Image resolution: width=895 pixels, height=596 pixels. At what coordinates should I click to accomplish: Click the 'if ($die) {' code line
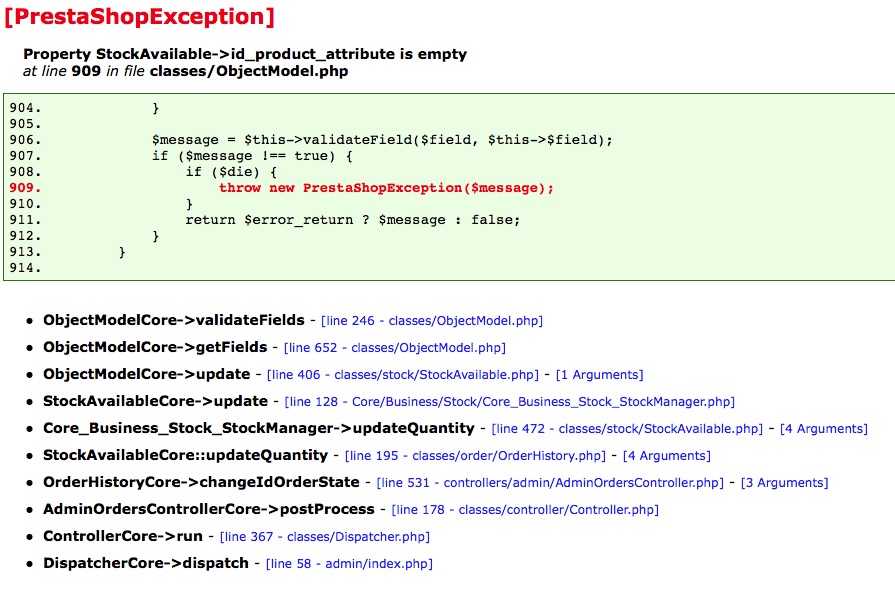[231, 172]
